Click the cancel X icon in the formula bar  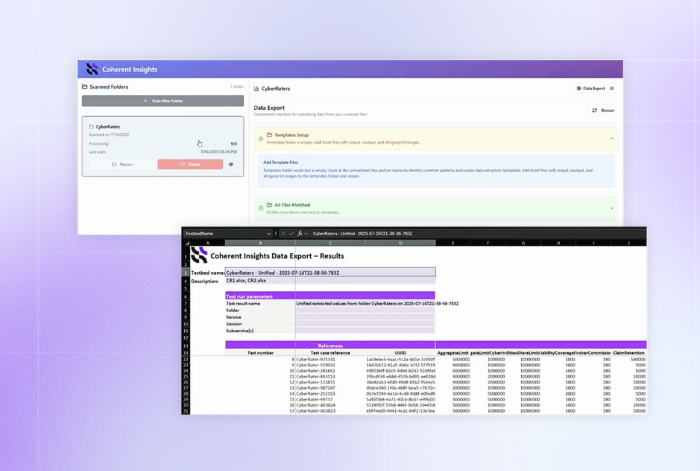tap(283, 233)
